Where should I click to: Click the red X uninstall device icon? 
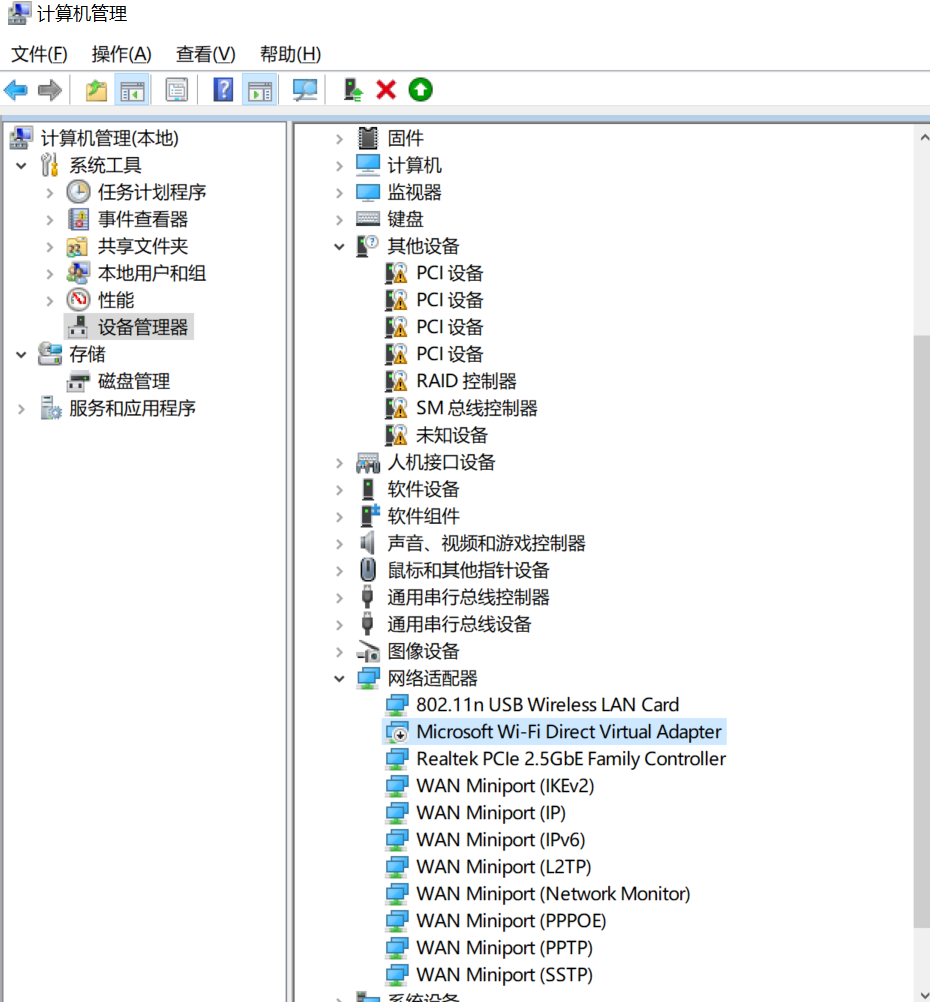coord(386,90)
